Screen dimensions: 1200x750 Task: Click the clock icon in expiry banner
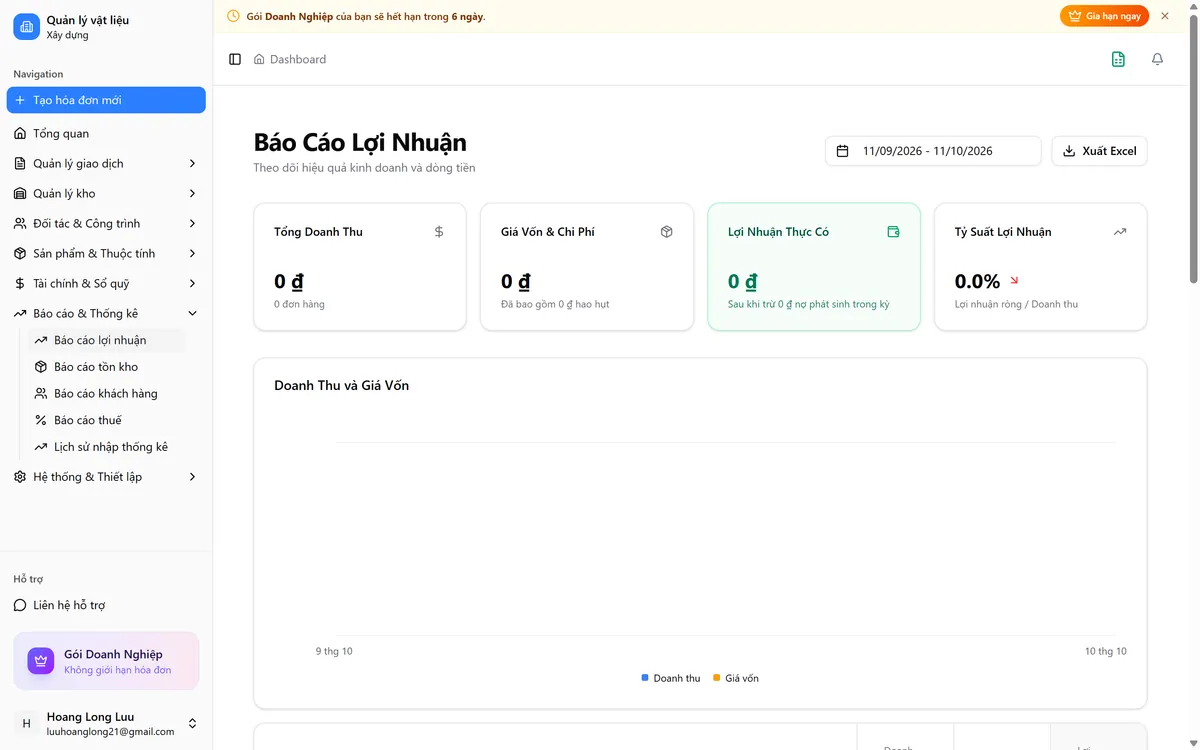point(233,16)
